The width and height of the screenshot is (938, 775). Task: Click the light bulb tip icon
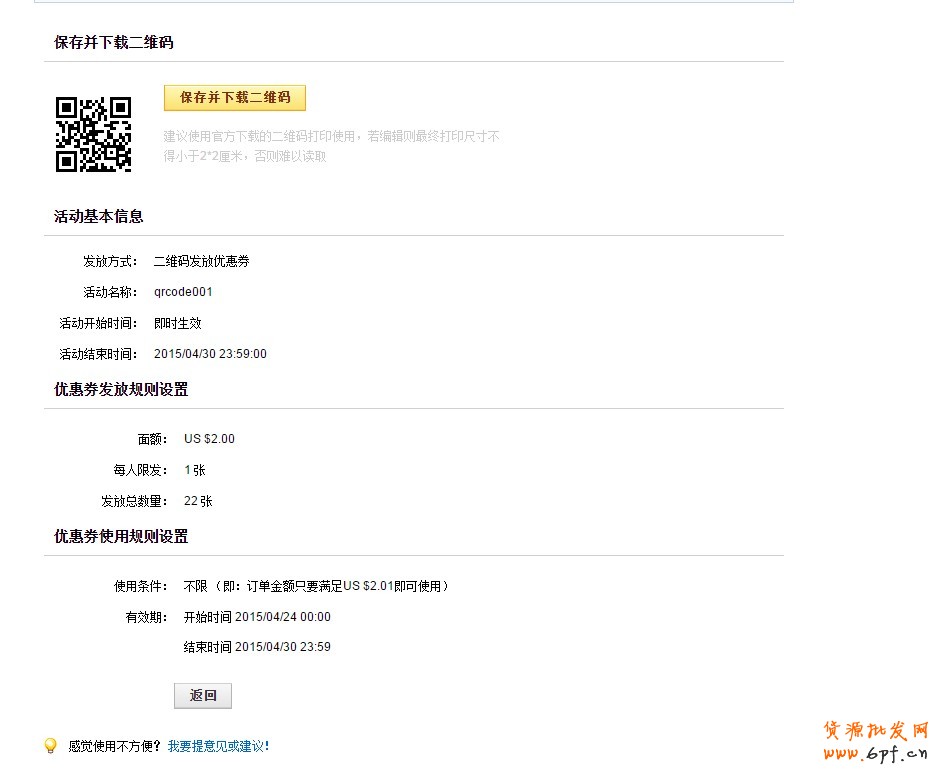(51, 746)
